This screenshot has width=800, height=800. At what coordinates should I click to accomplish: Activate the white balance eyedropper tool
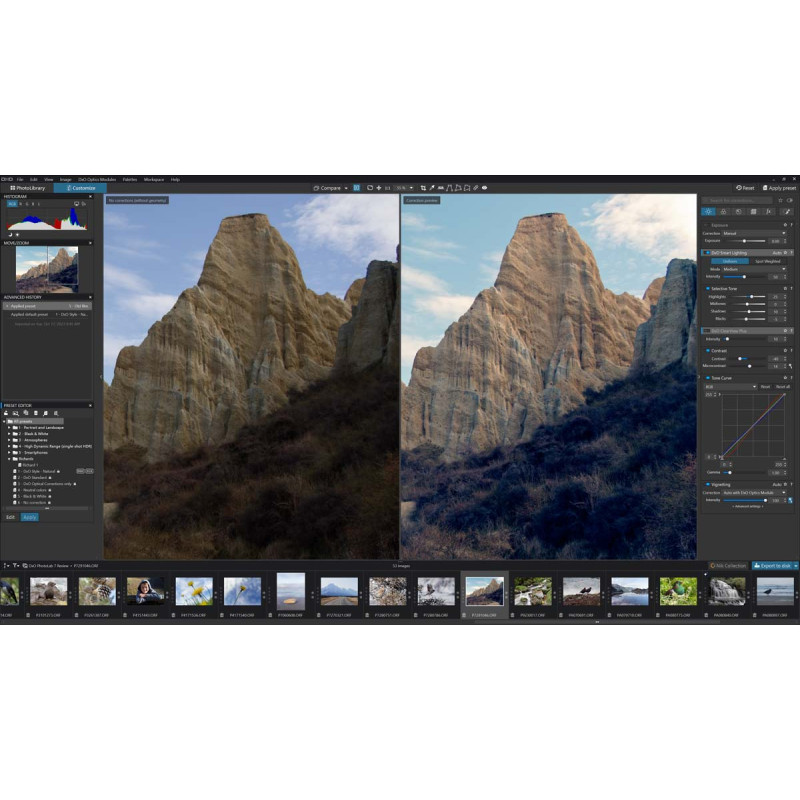[x=432, y=187]
